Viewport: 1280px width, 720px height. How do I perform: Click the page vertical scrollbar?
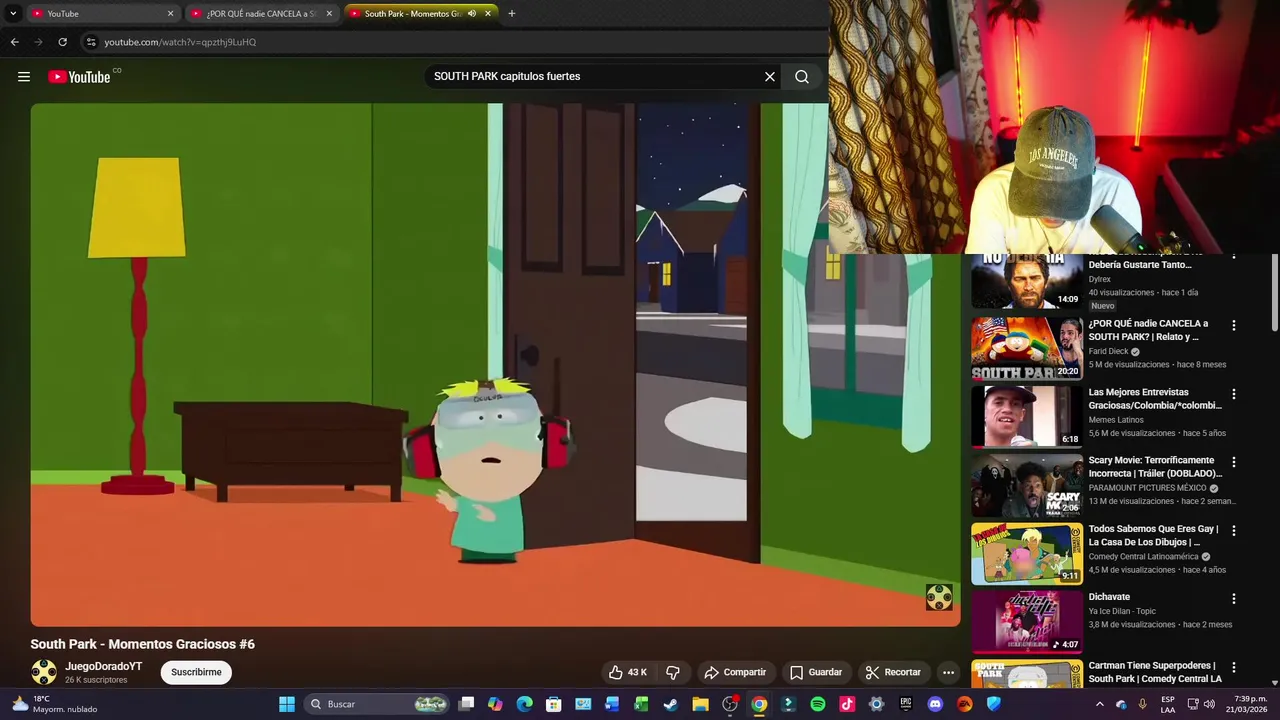click(1275, 292)
